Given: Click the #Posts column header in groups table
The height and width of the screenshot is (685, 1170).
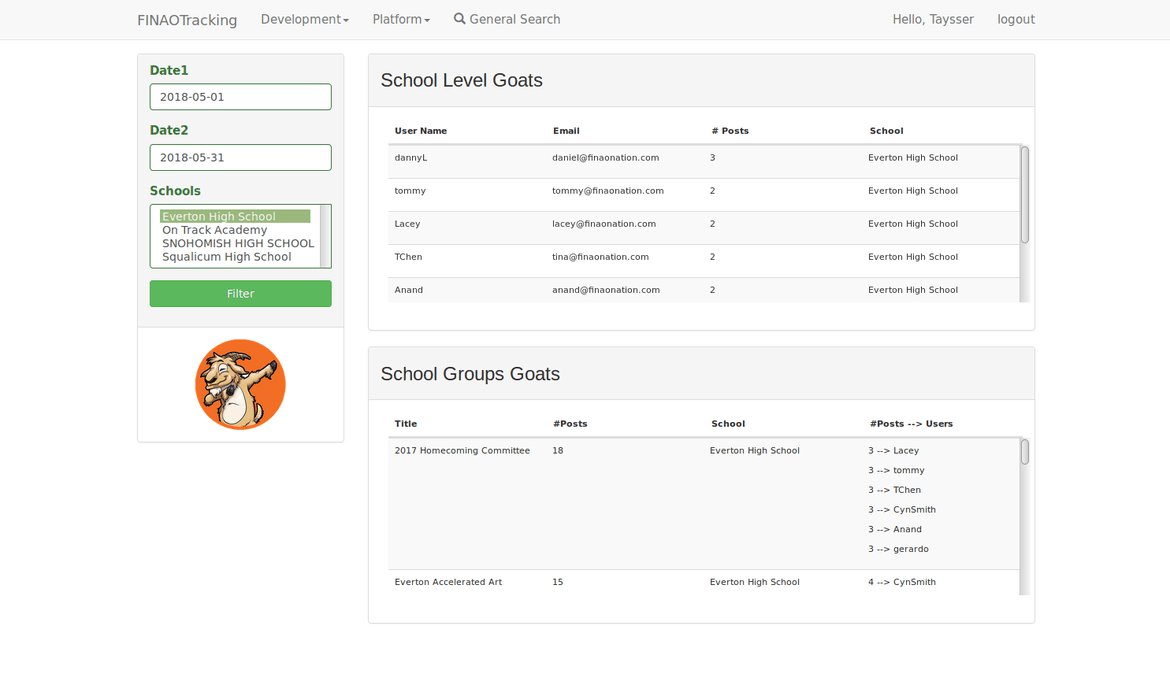Looking at the screenshot, I should point(570,424).
